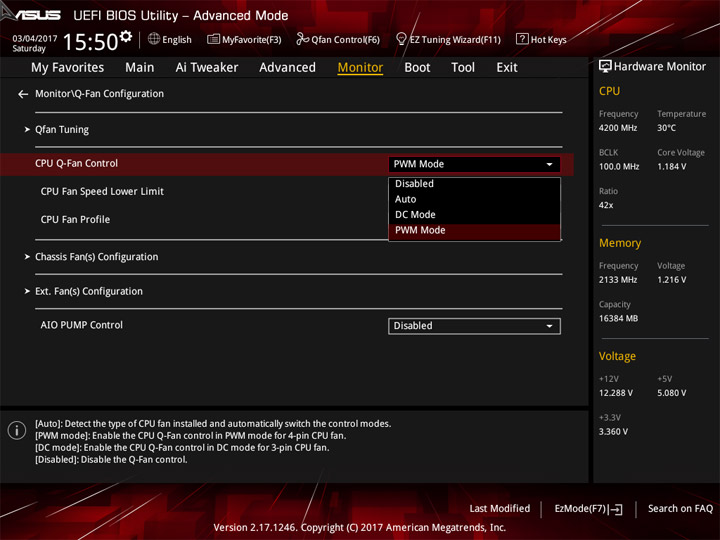Choose Disabled in CPU Q-Fan list
This screenshot has width=720, height=540.
[474, 184]
